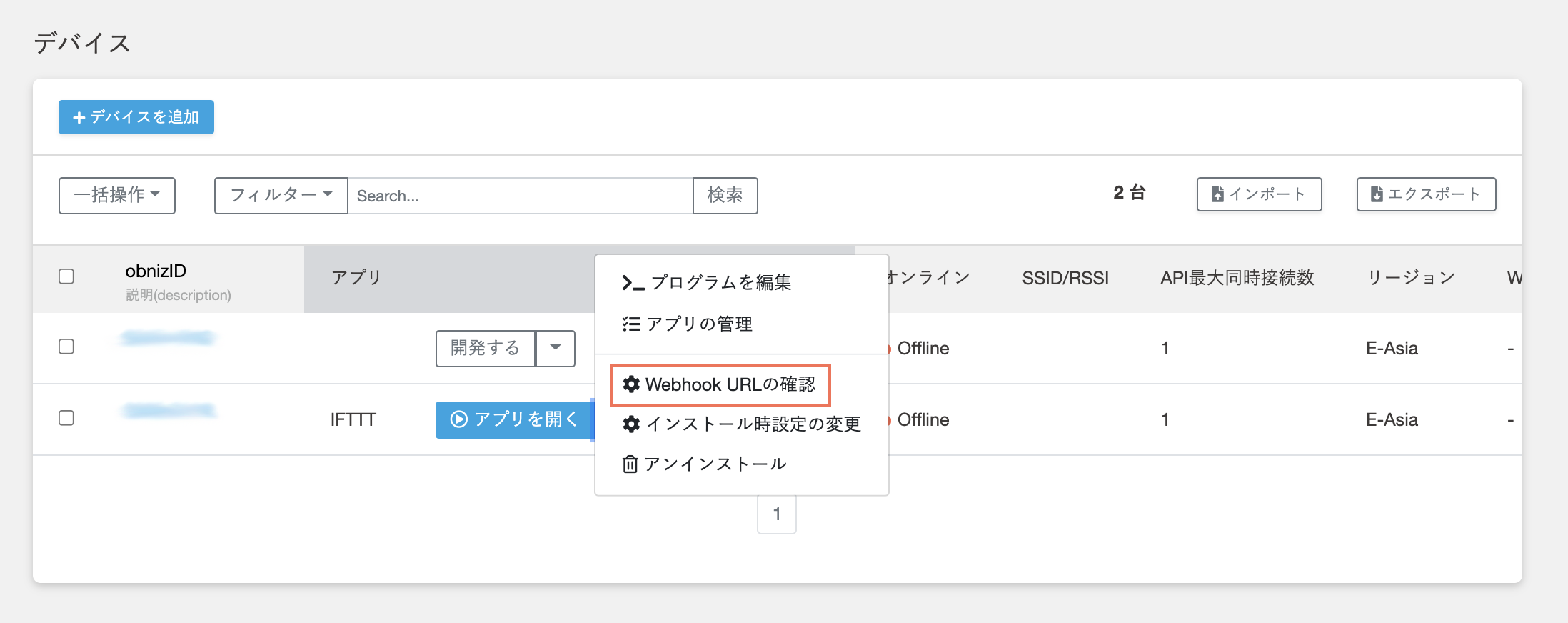
Task: Check the IFTTT device row checkbox
Action: tap(66, 418)
